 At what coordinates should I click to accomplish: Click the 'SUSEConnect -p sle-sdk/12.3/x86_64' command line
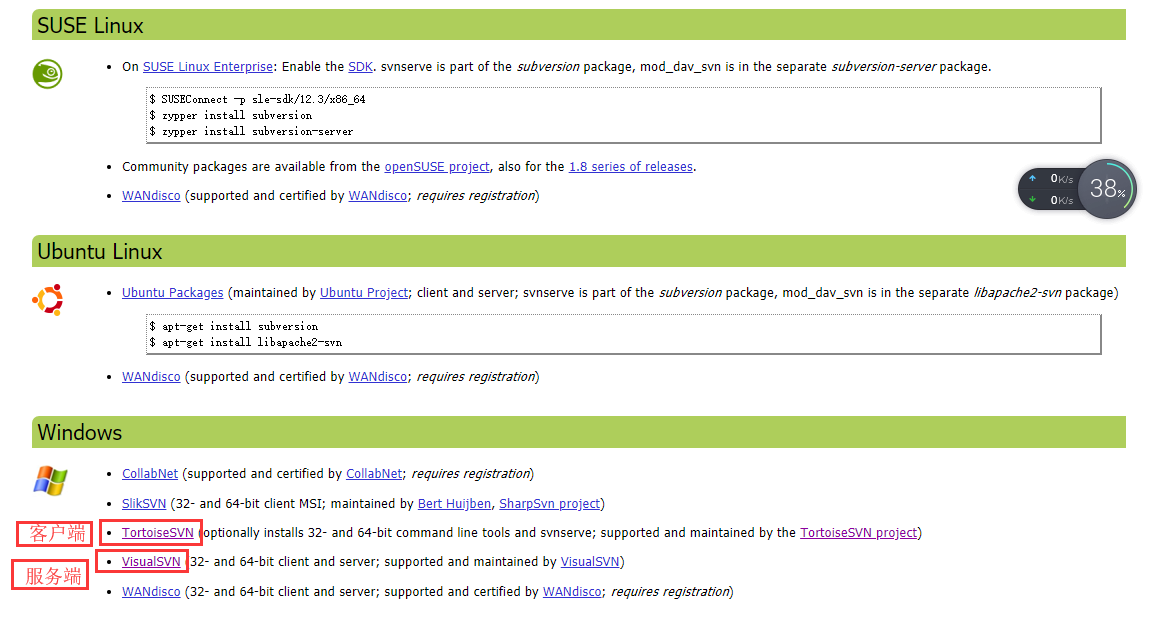click(x=257, y=100)
